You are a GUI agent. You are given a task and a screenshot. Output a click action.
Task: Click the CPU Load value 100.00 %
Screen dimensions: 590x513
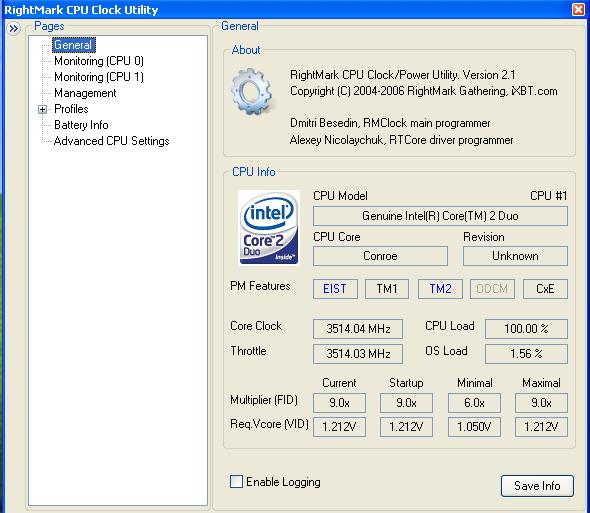click(x=526, y=329)
